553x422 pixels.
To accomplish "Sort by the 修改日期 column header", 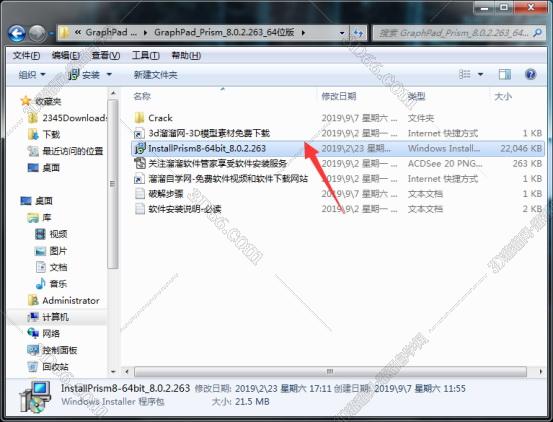I will click(x=339, y=96).
